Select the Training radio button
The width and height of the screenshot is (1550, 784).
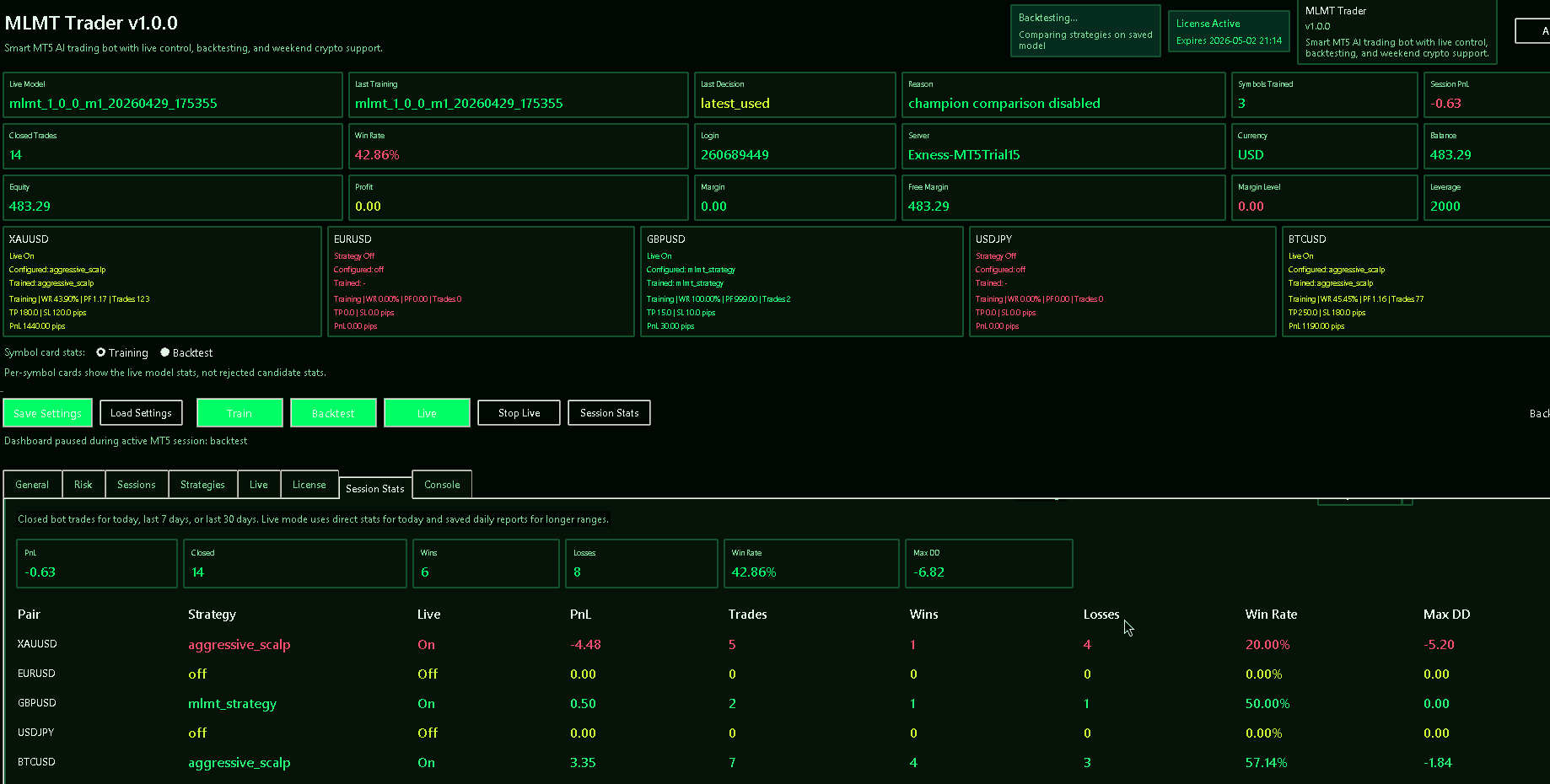click(101, 352)
